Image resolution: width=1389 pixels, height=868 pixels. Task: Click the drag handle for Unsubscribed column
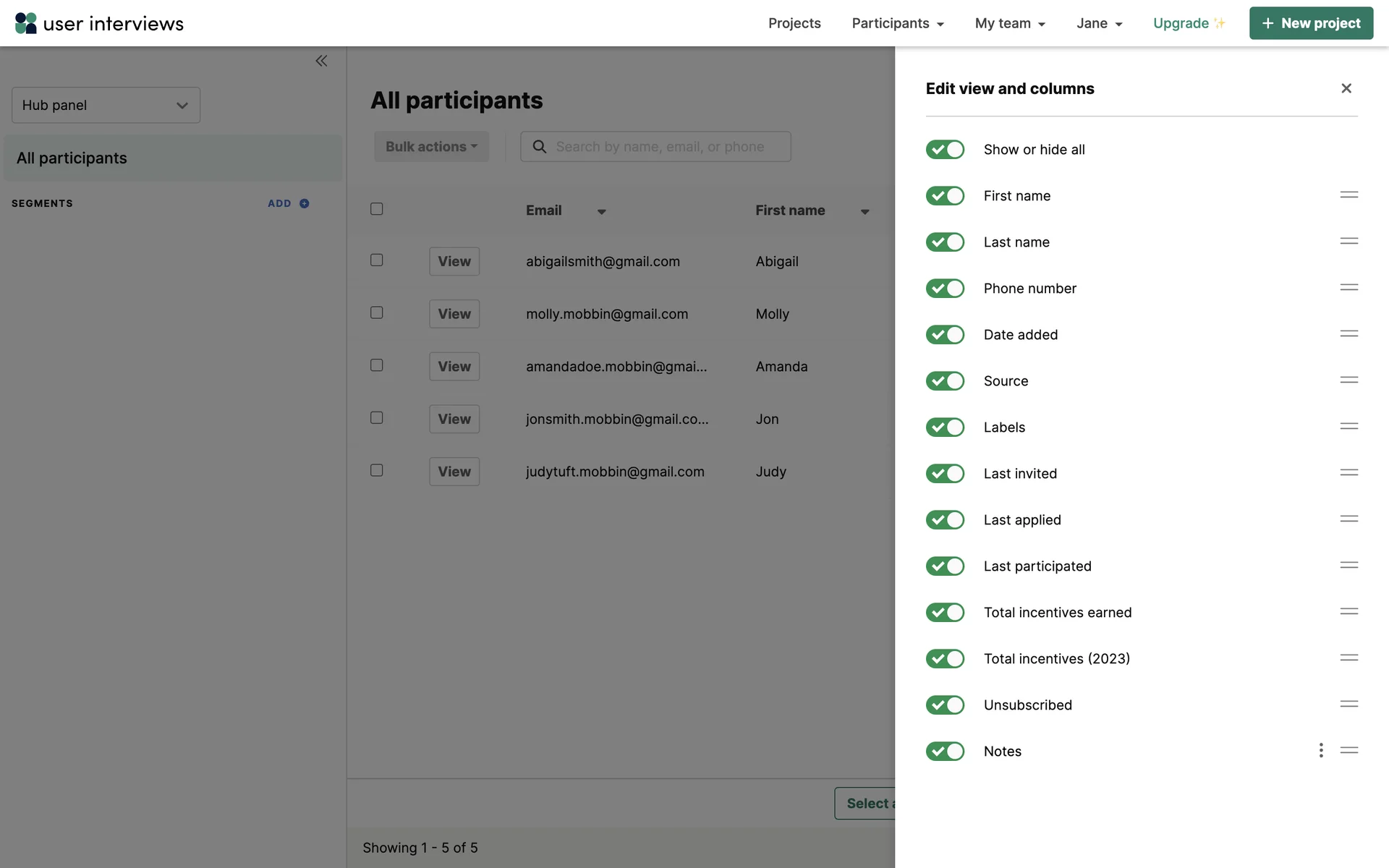tap(1348, 704)
